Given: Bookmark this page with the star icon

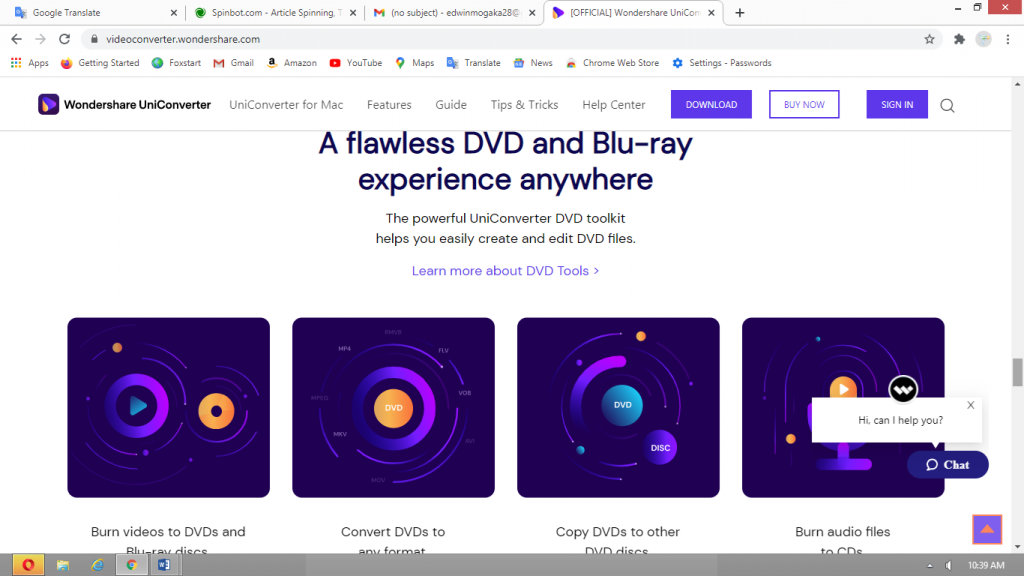Looking at the screenshot, I should point(929,39).
